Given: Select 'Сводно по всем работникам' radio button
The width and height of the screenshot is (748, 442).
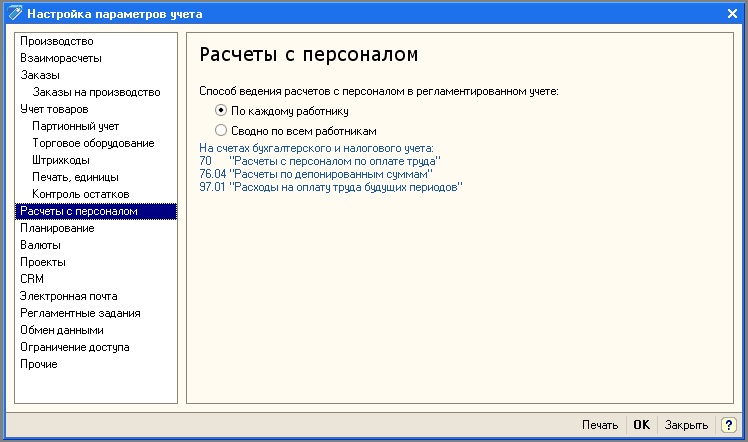Looking at the screenshot, I should coord(220,130).
